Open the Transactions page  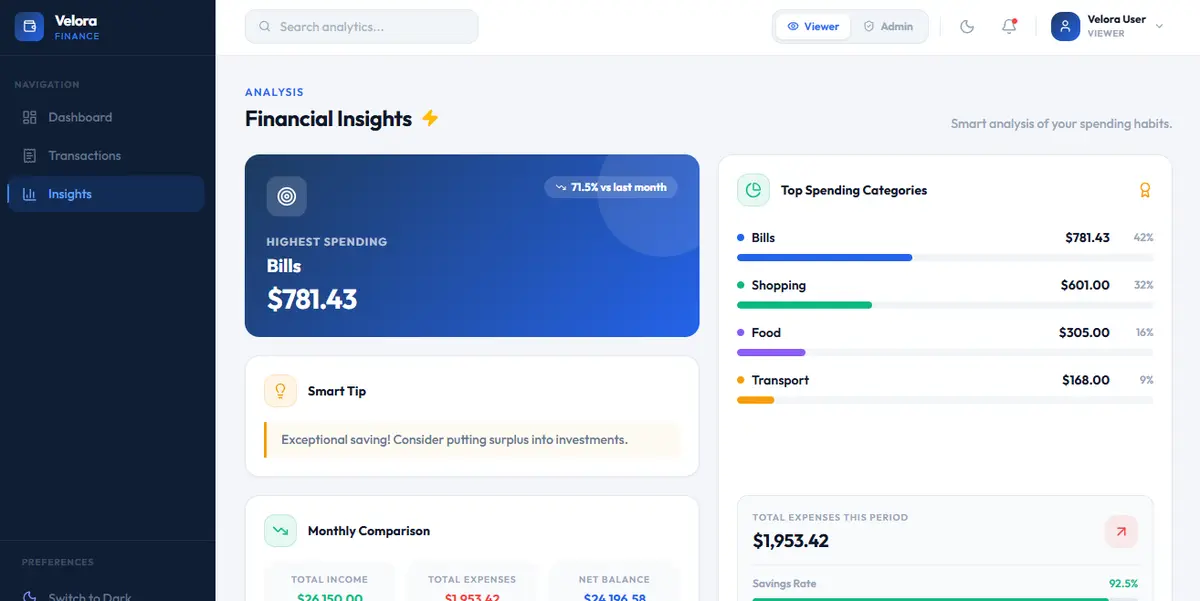click(105, 156)
